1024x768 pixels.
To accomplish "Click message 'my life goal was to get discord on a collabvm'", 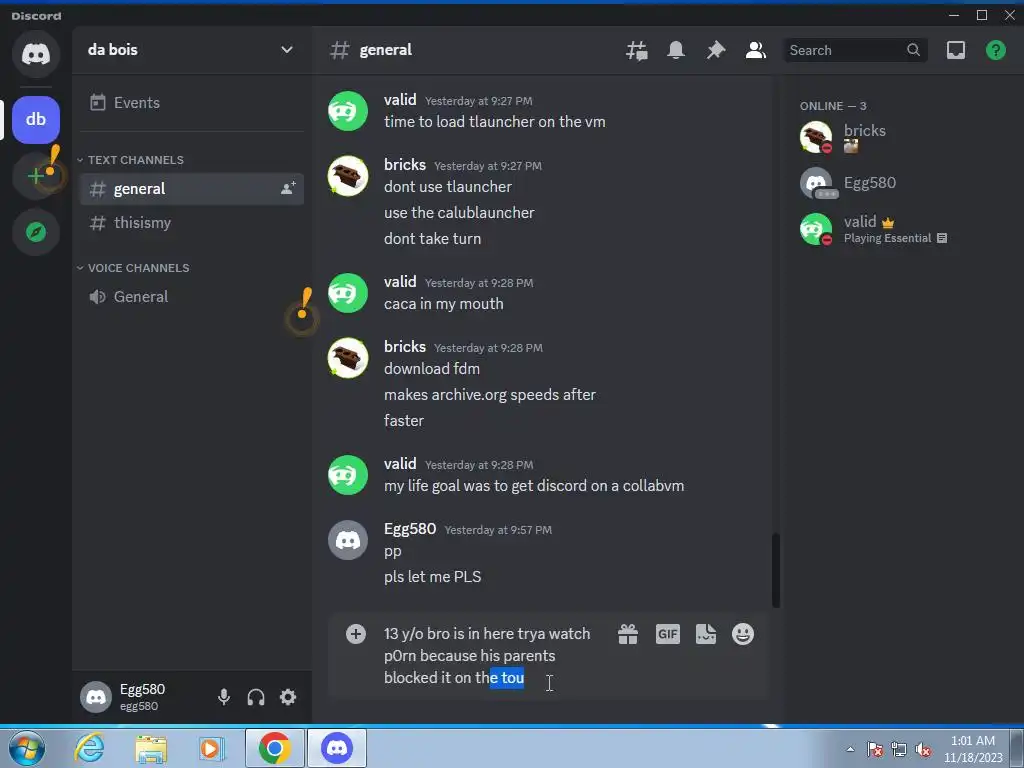I will click(x=534, y=486).
